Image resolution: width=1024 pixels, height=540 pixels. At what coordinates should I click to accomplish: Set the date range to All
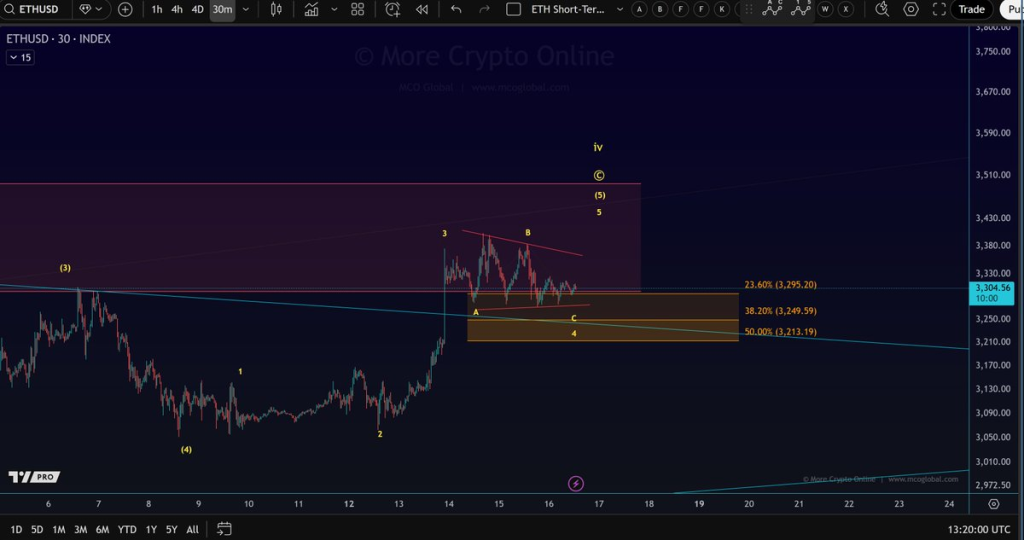pyautogui.click(x=192, y=530)
